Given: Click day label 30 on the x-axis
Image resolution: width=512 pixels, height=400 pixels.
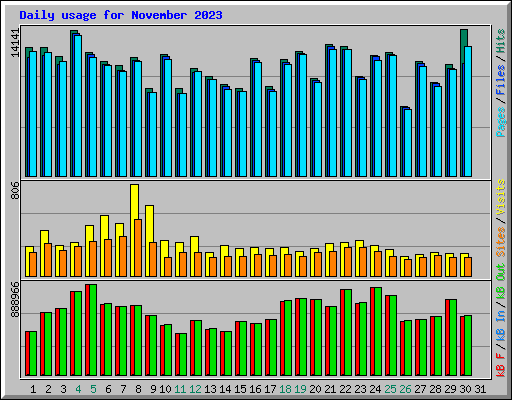Looking at the screenshot, I should point(465,389).
